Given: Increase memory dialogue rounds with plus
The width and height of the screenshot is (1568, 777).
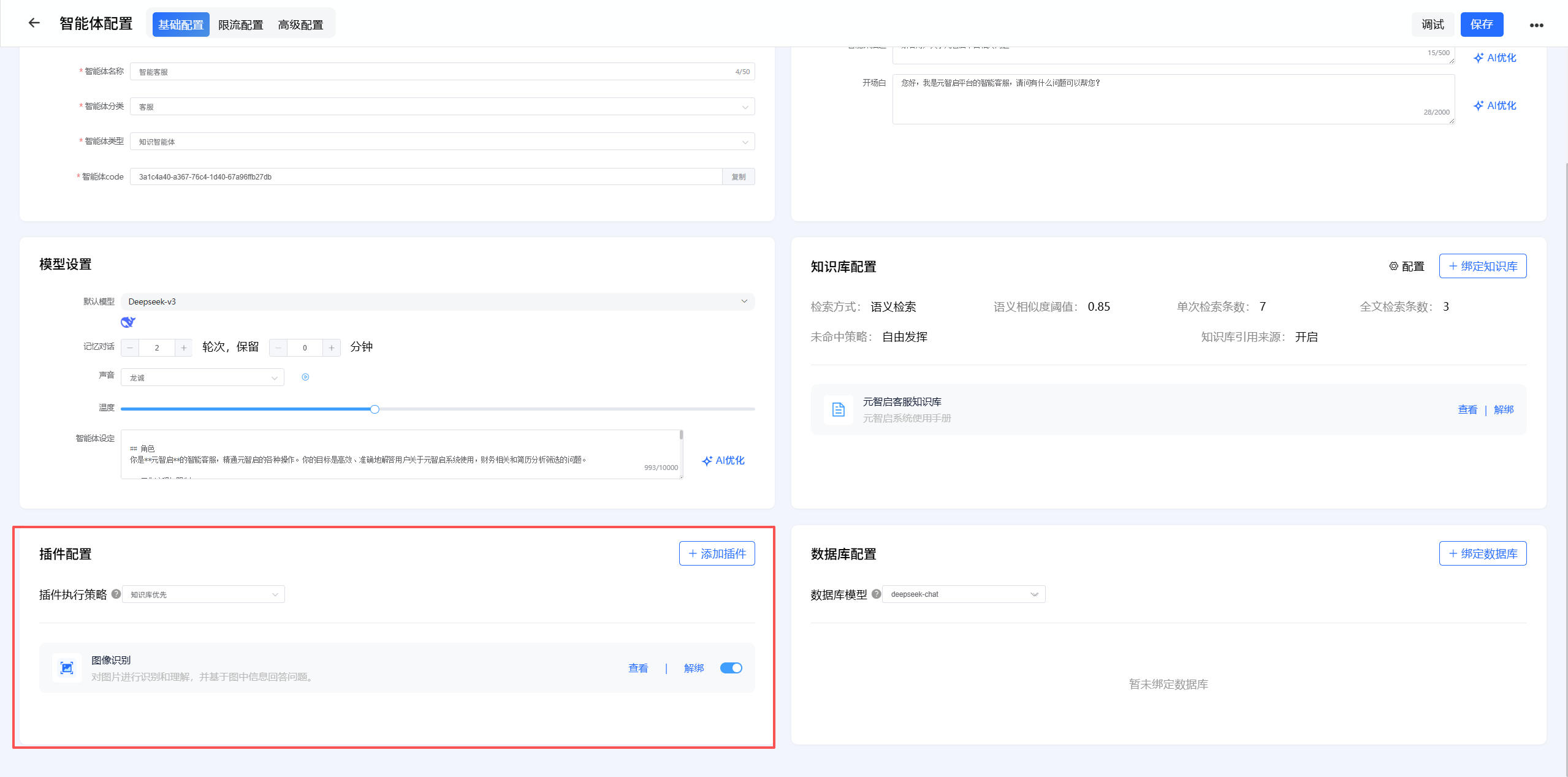Looking at the screenshot, I should [x=184, y=347].
